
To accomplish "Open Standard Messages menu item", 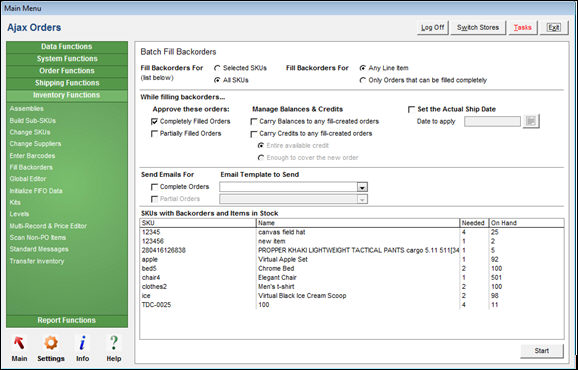I will coord(39,249).
